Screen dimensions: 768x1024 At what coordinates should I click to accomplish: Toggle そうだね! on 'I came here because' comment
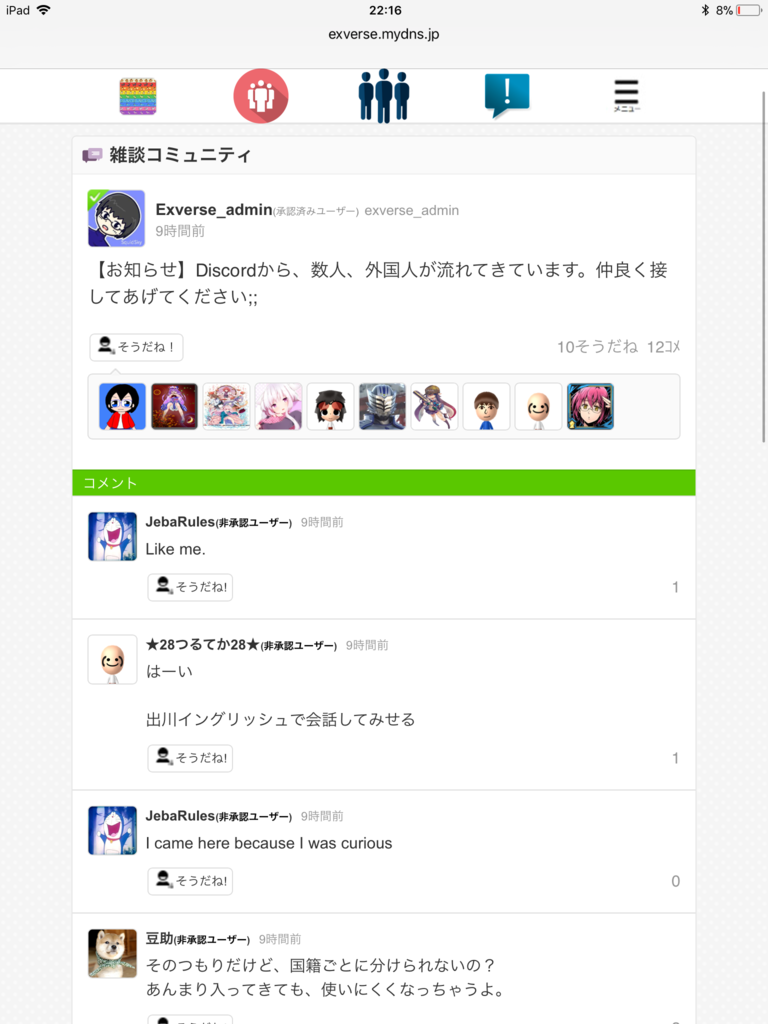click(x=190, y=881)
